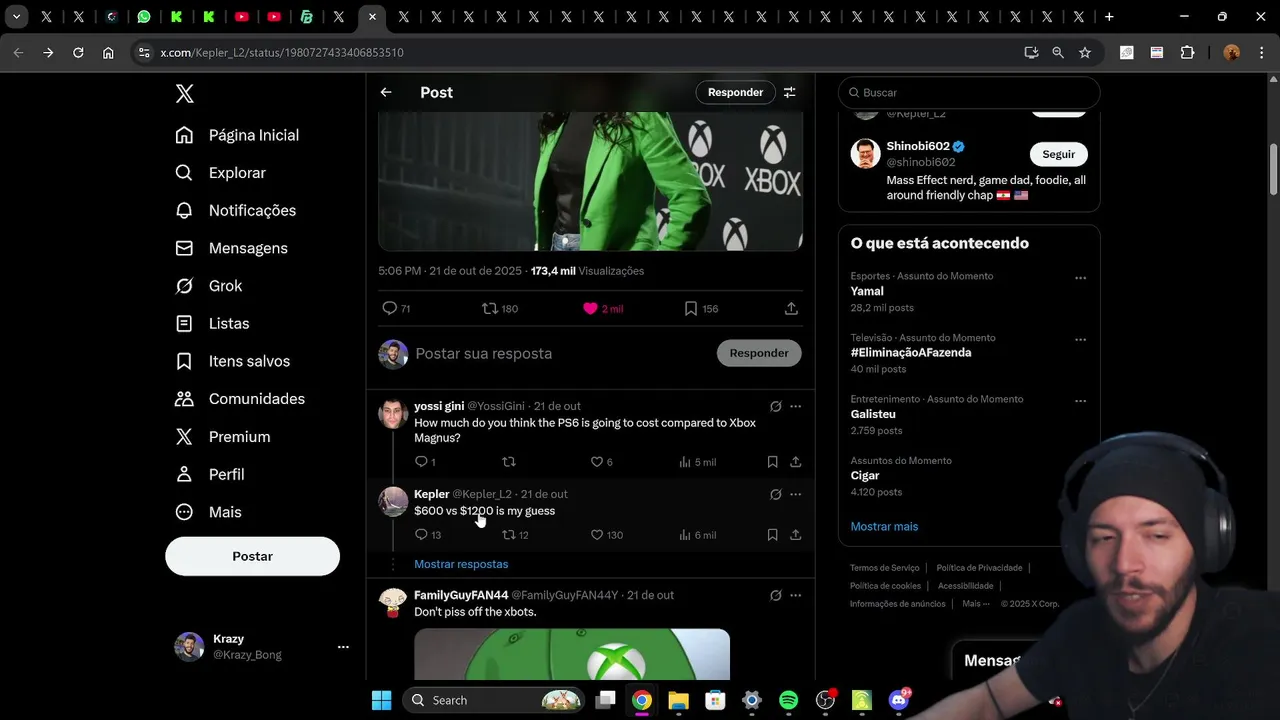Image resolution: width=1280 pixels, height=720 pixels.
Task: Open Explorar in sidebar
Action: point(221,173)
